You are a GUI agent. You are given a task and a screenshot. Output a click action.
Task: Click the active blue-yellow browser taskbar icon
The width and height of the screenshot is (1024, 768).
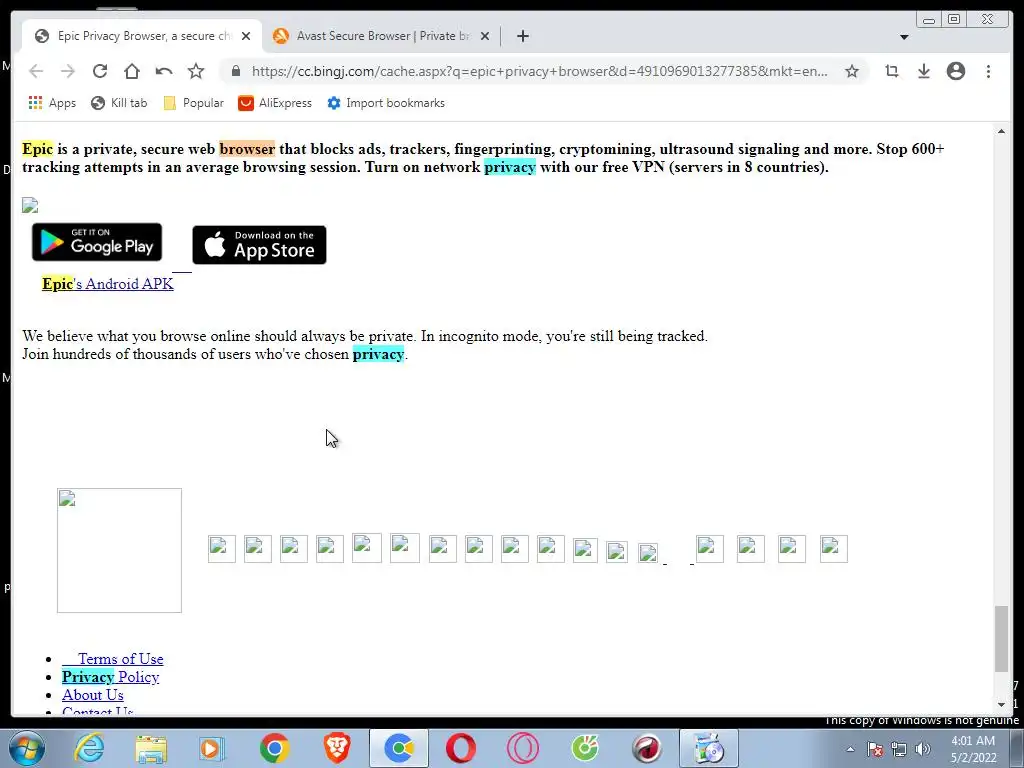click(399, 748)
